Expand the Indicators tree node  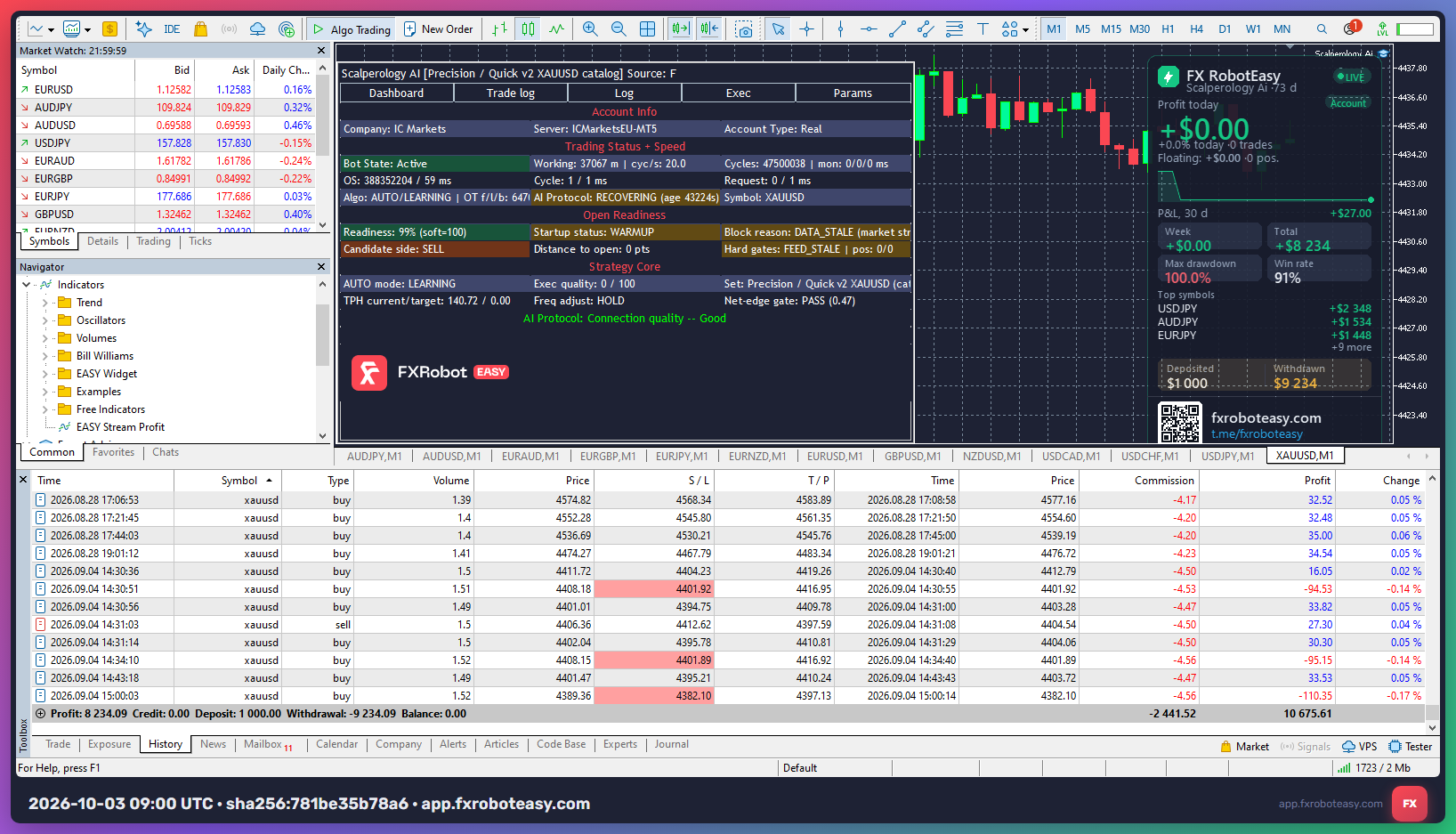[27, 285]
